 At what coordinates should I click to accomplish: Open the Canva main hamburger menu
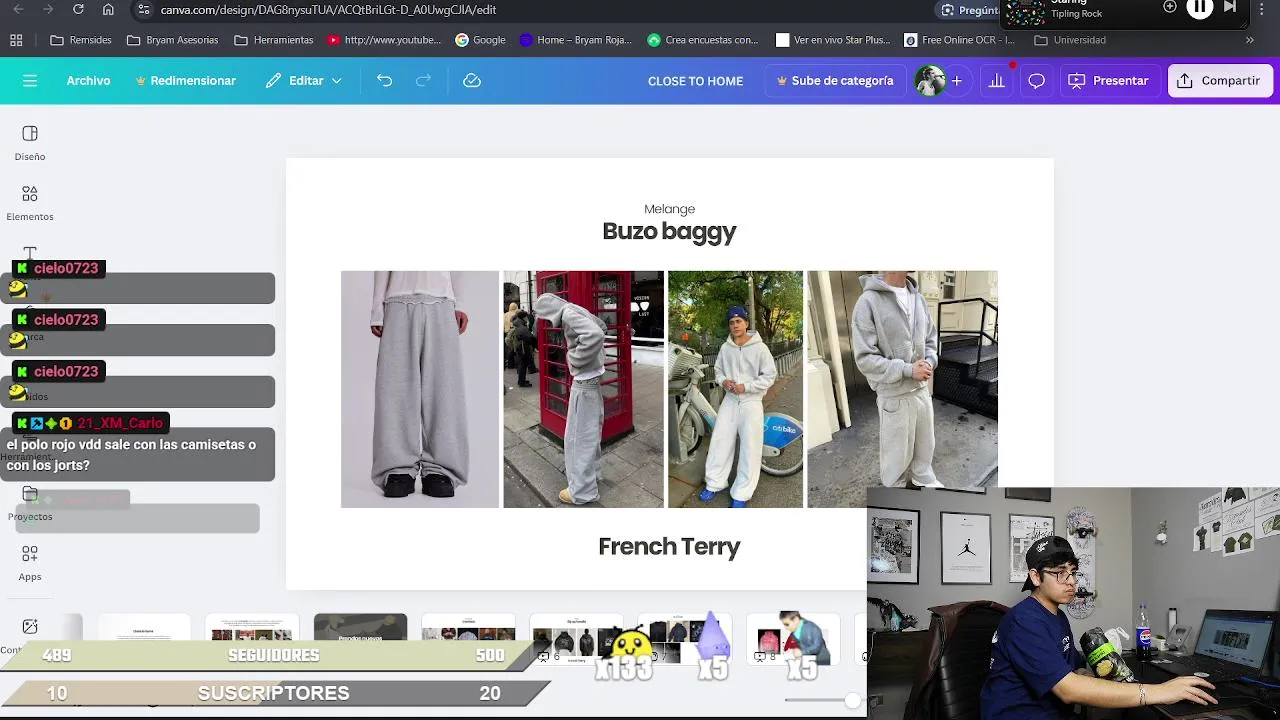tap(30, 81)
